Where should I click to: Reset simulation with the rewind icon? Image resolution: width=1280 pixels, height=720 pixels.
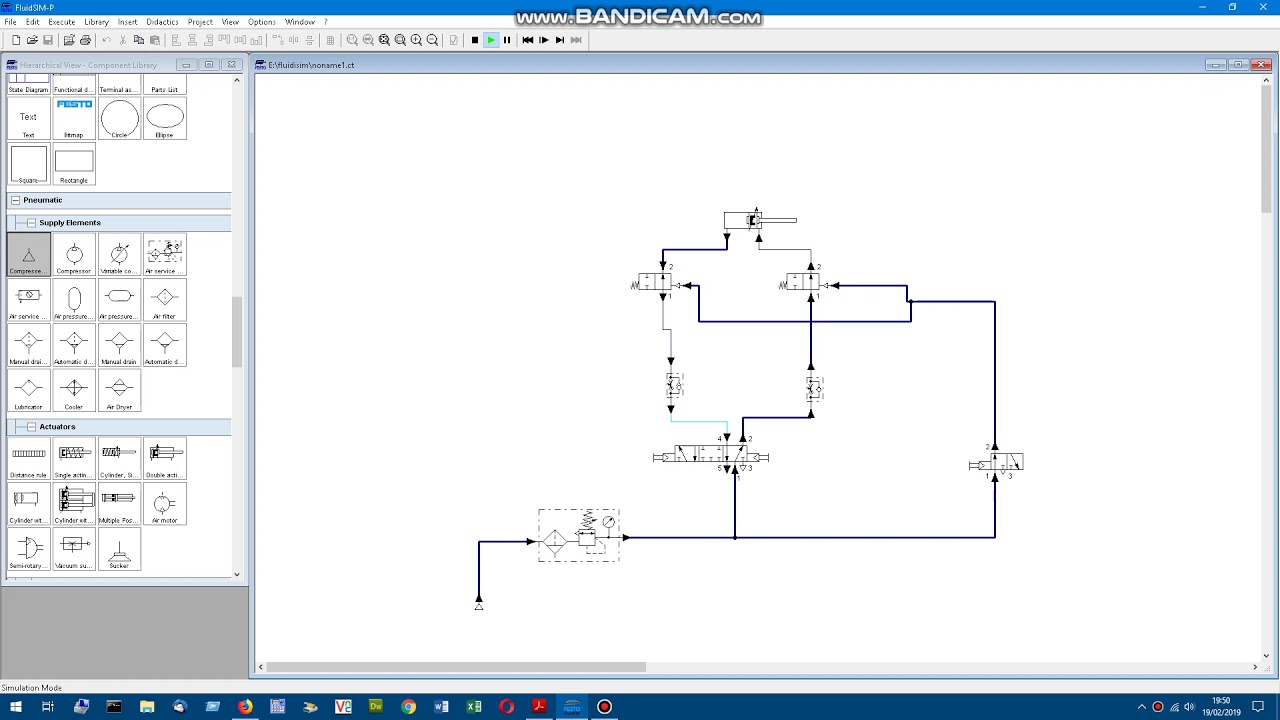pos(528,40)
